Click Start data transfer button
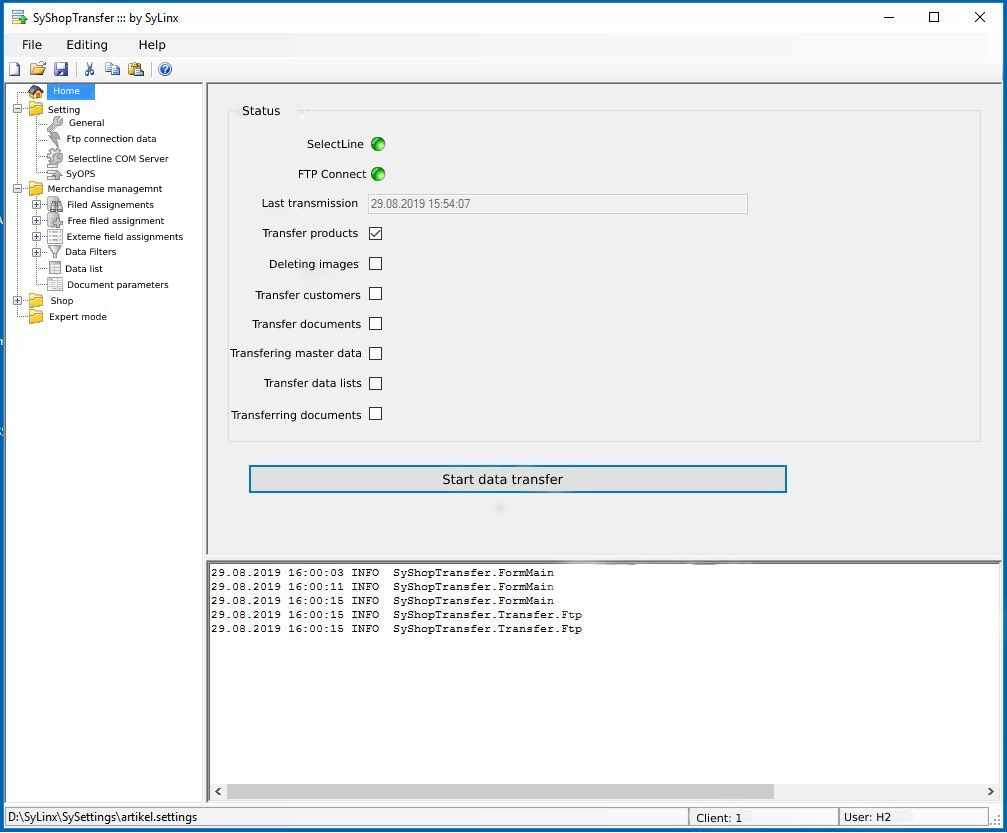The height and width of the screenshot is (833, 1007). 518,479
